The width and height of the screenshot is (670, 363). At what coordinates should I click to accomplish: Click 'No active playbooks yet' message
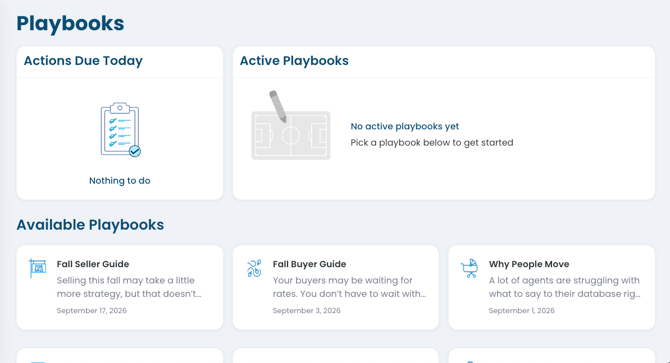(405, 126)
